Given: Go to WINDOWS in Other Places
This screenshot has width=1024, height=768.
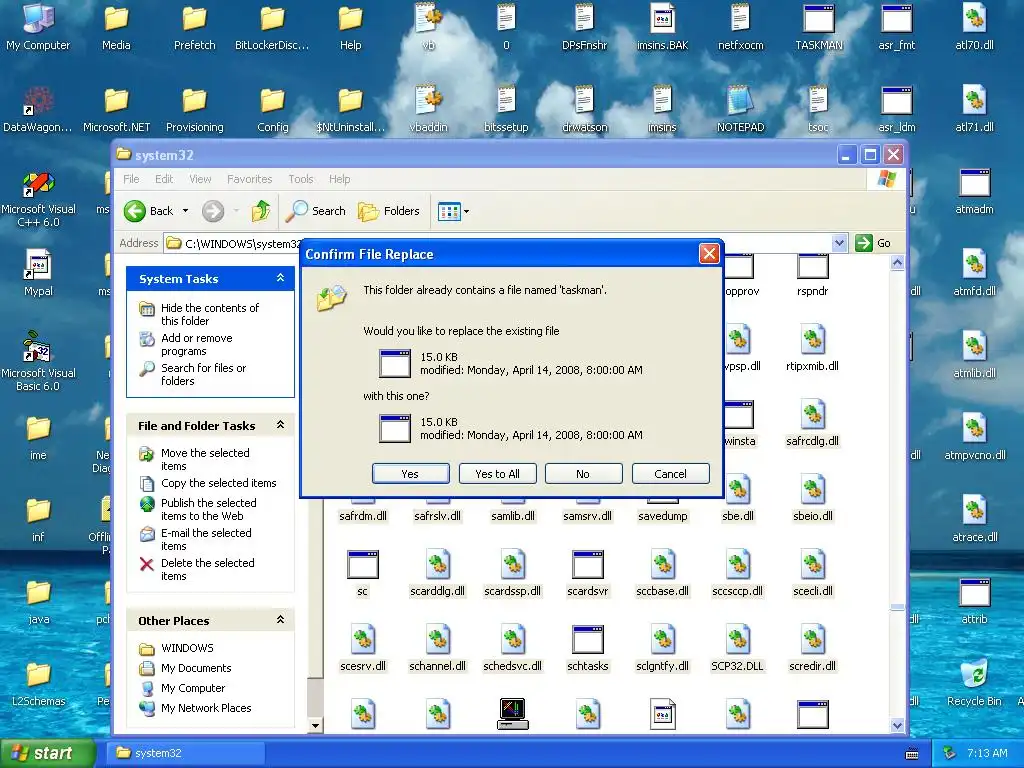Looking at the screenshot, I should tap(187, 648).
